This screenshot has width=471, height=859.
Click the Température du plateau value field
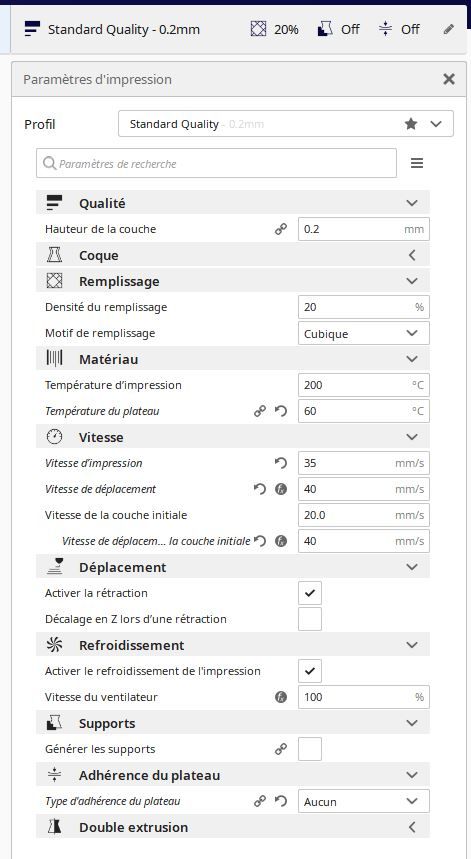point(364,411)
